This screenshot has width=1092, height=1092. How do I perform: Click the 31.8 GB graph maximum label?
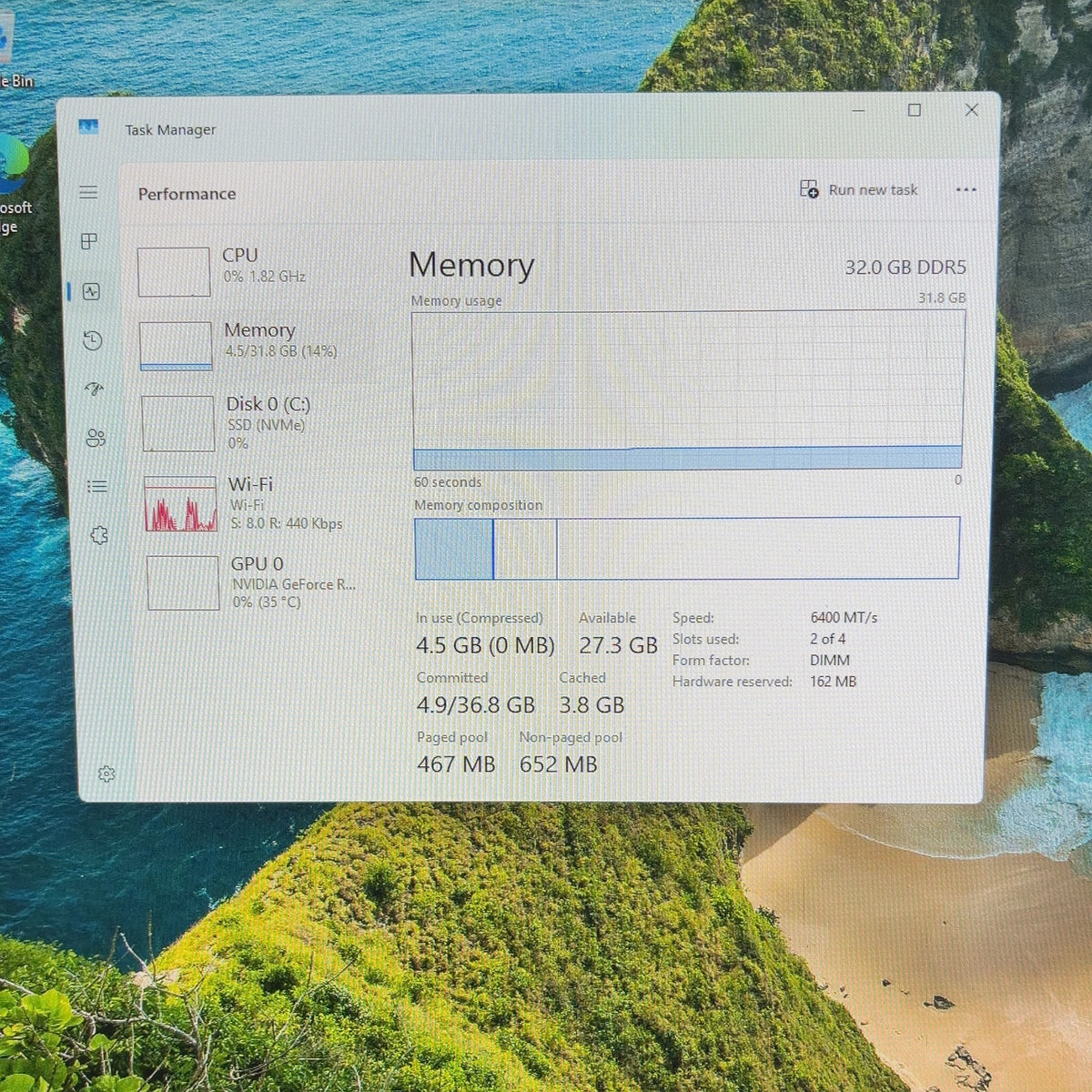click(x=942, y=298)
